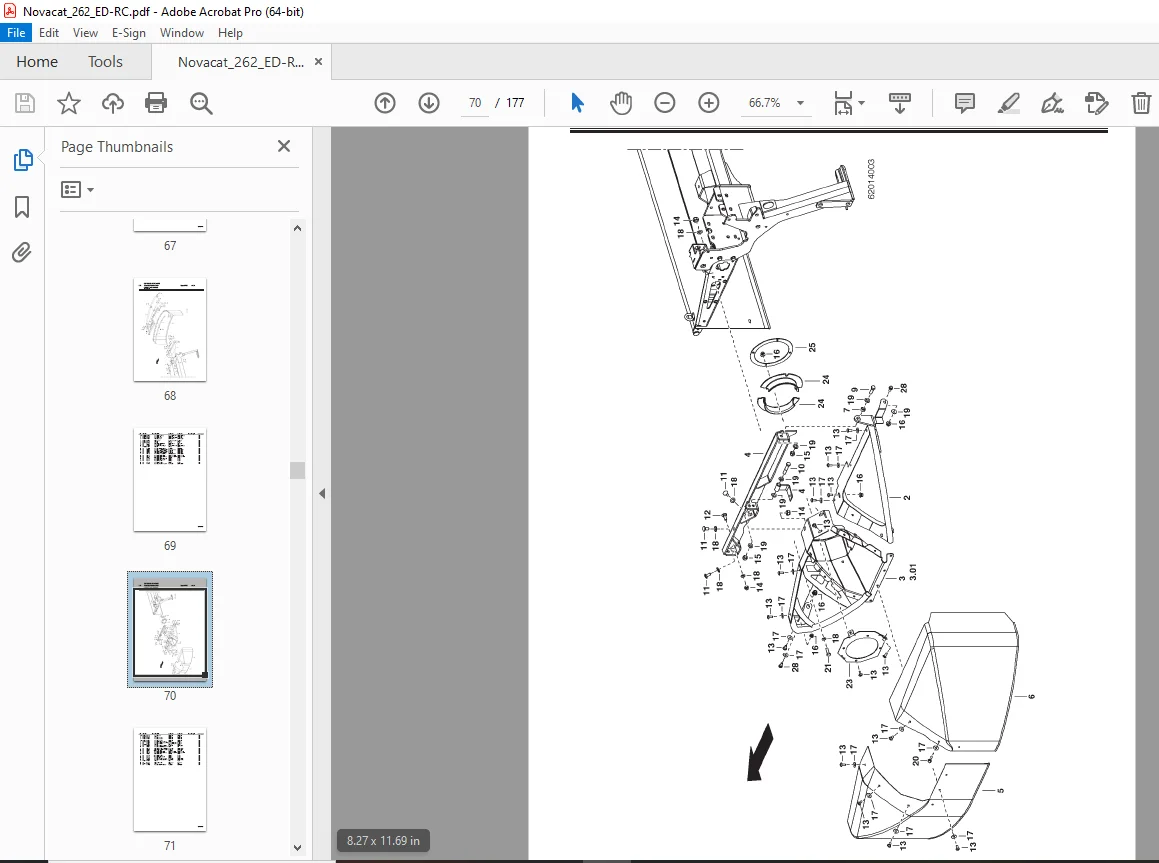Open the View menu

pos(85,33)
